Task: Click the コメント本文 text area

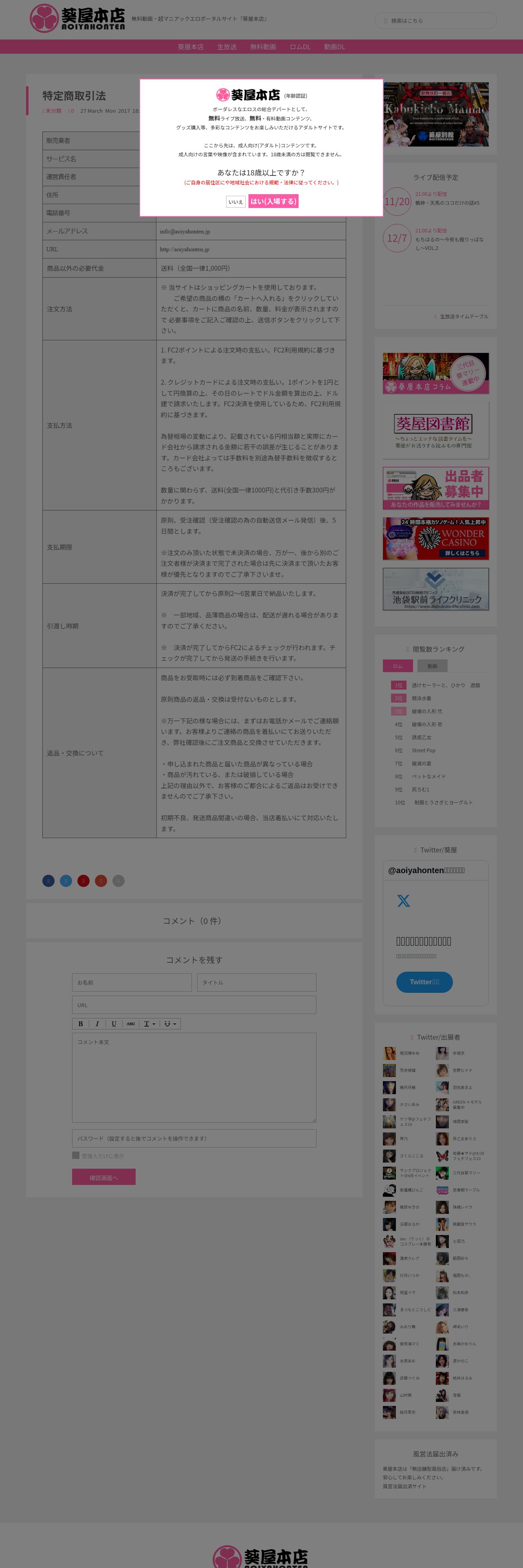Action: point(194,1077)
